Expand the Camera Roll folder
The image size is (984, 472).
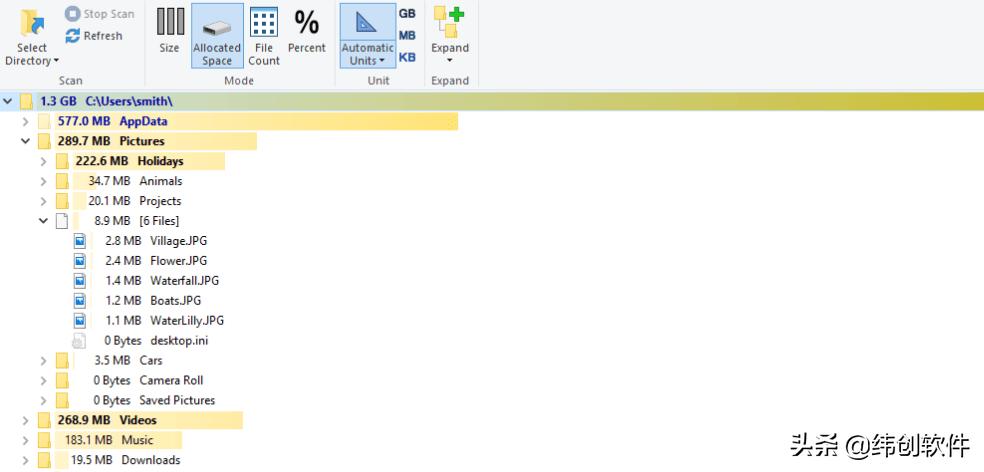coord(43,381)
